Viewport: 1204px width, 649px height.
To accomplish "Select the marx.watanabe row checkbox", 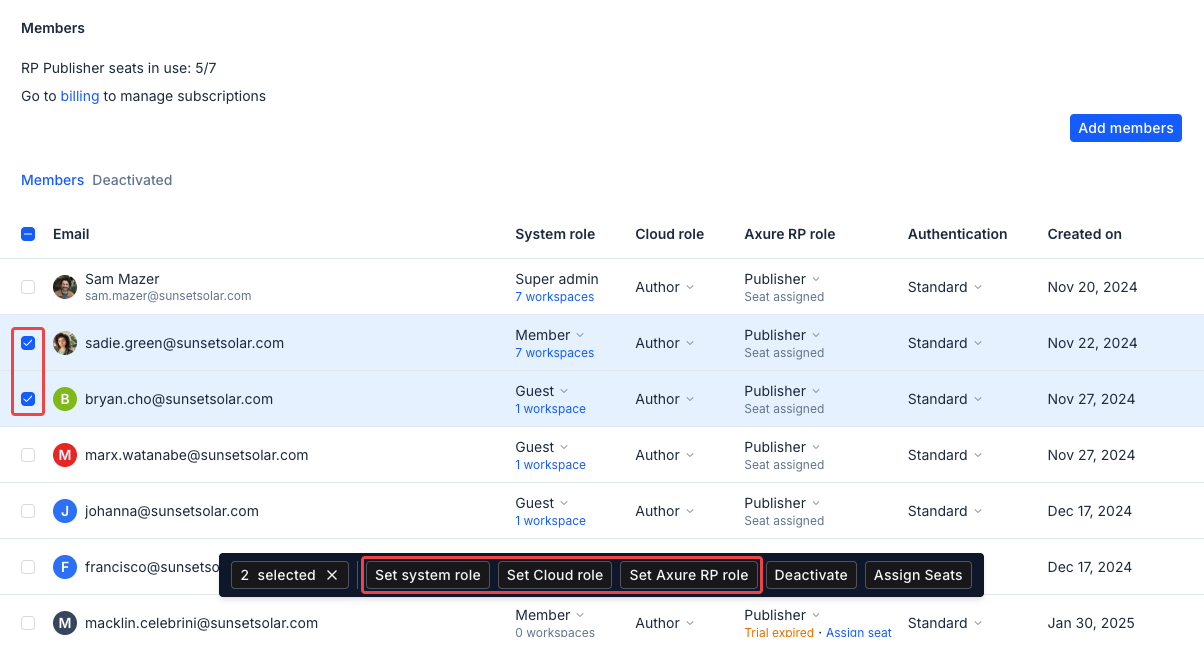I will click(28, 455).
